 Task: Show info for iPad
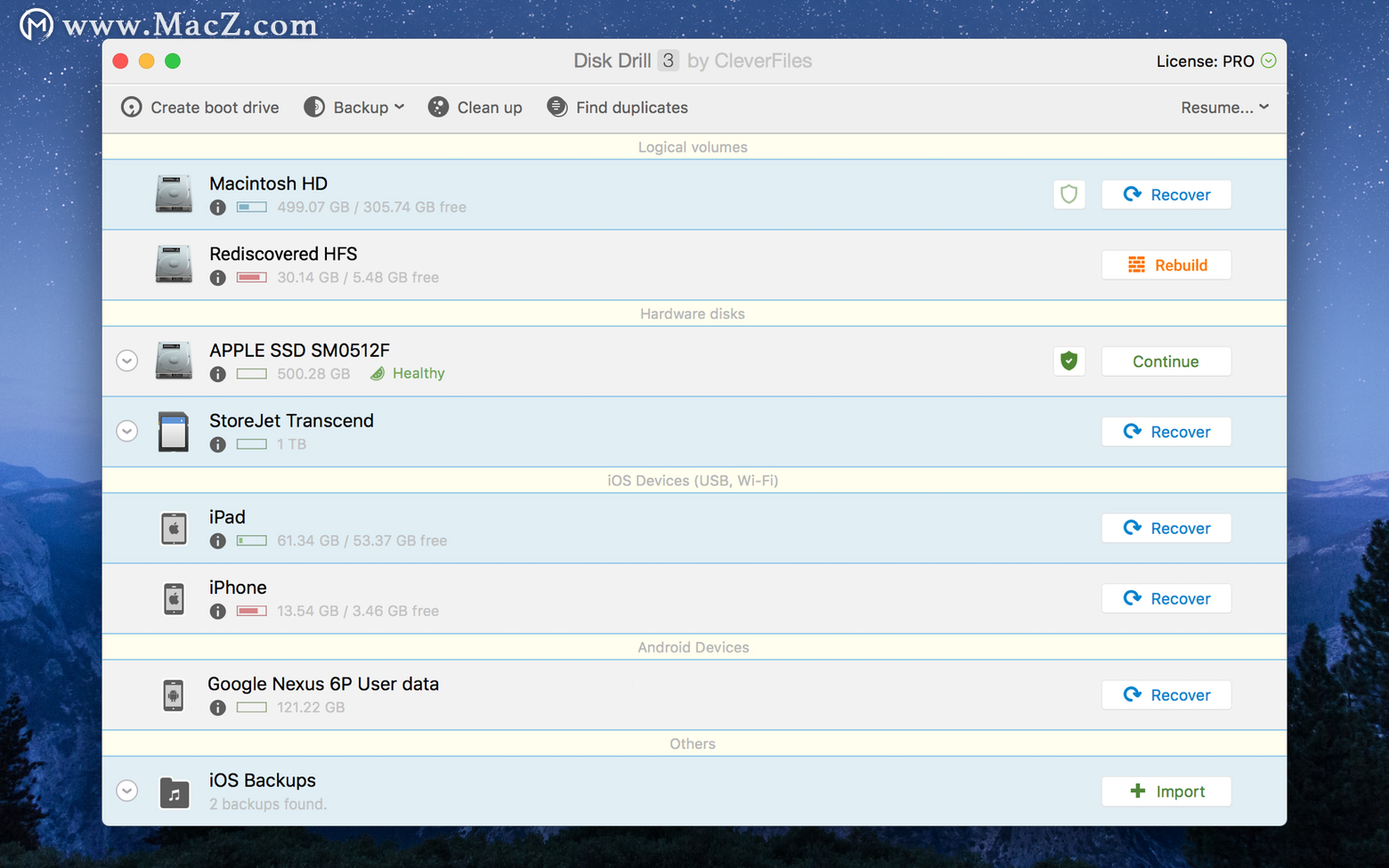[218, 540]
